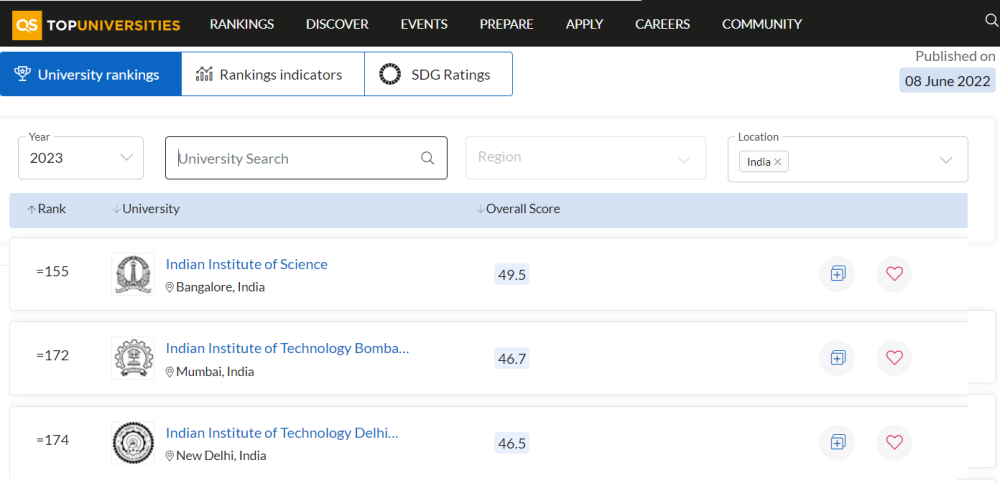This screenshot has width=1000, height=483.
Task: Open the Year 2023 dropdown
Action: [81, 158]
